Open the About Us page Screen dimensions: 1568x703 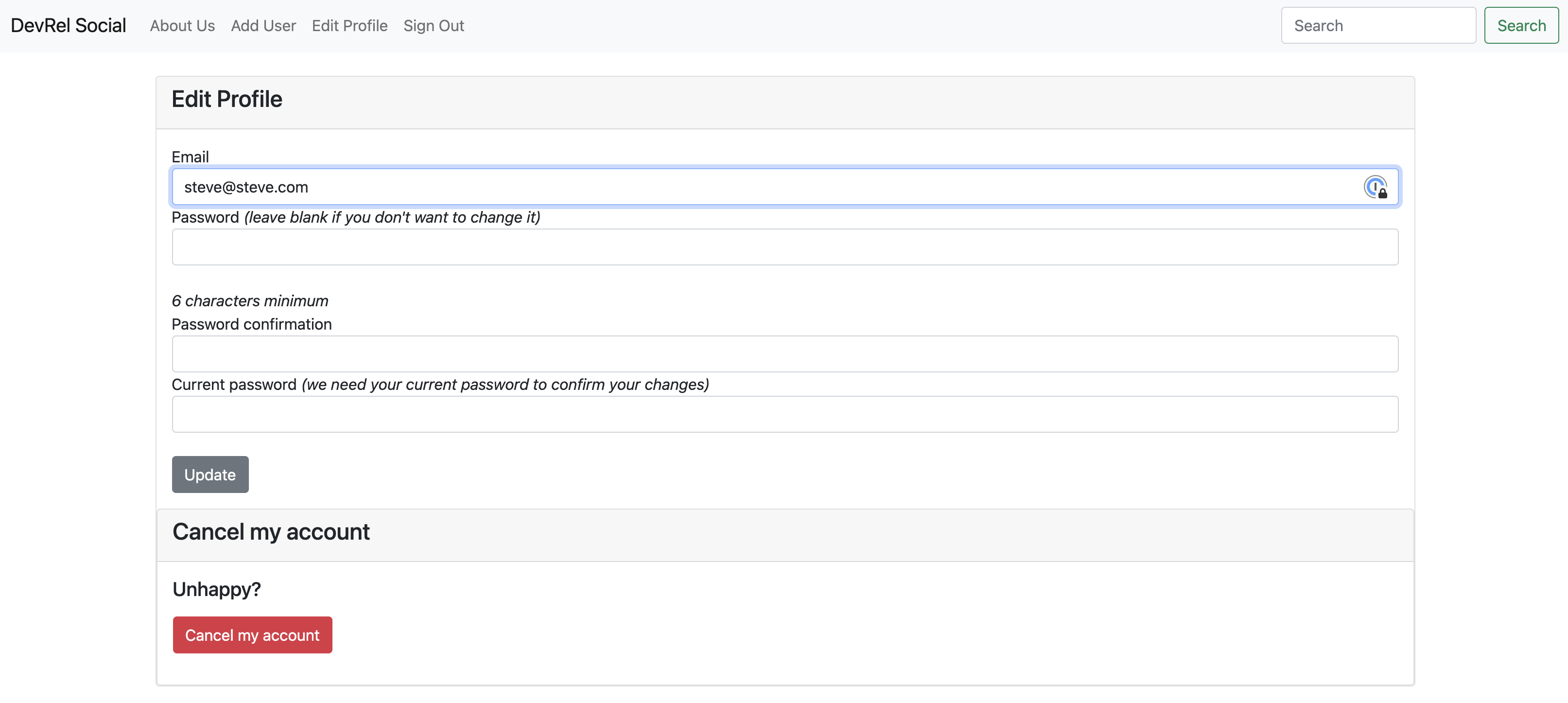[x=182, y=26]
